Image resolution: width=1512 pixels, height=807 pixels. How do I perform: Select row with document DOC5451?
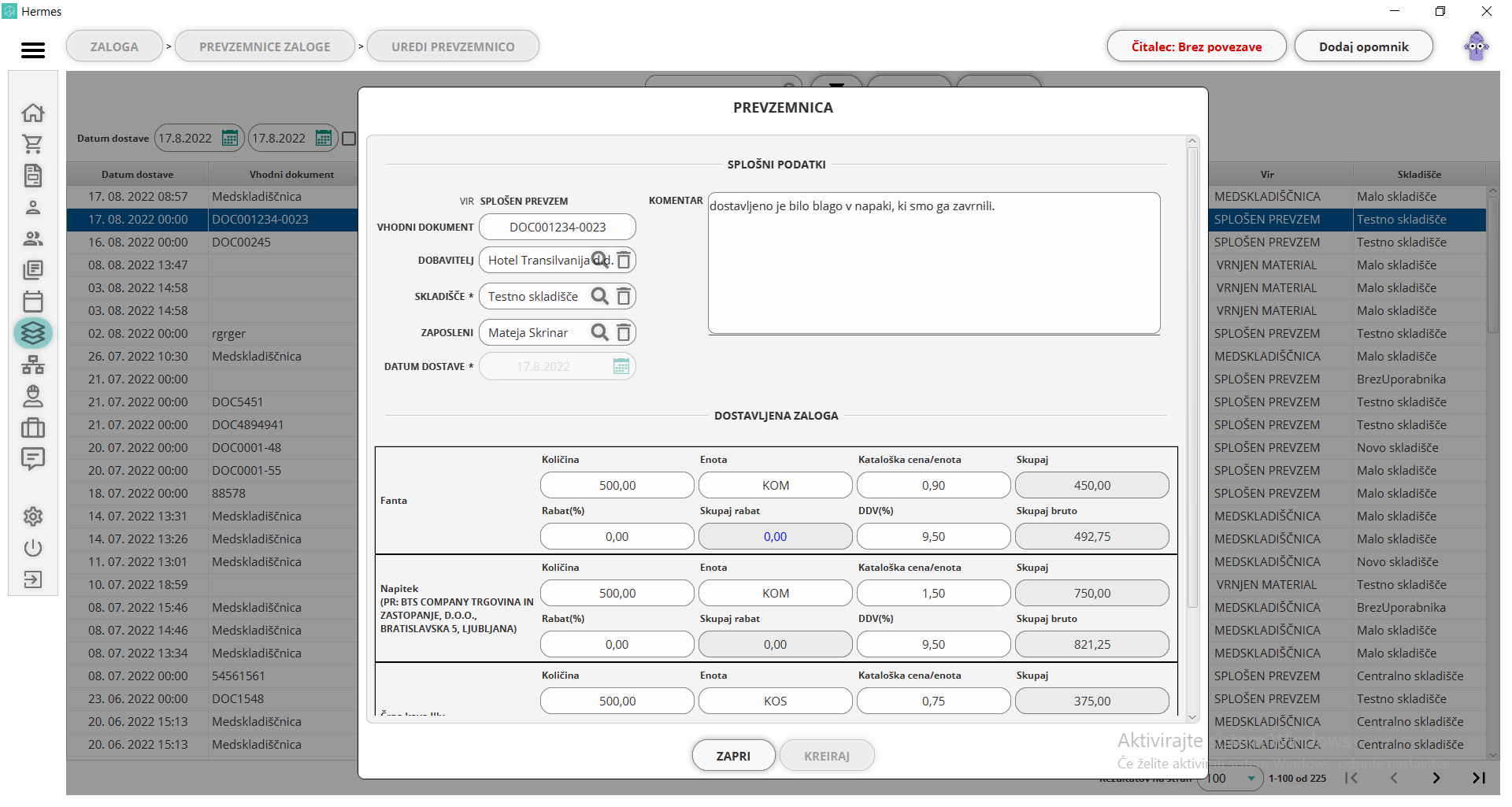tap(213, 402)
